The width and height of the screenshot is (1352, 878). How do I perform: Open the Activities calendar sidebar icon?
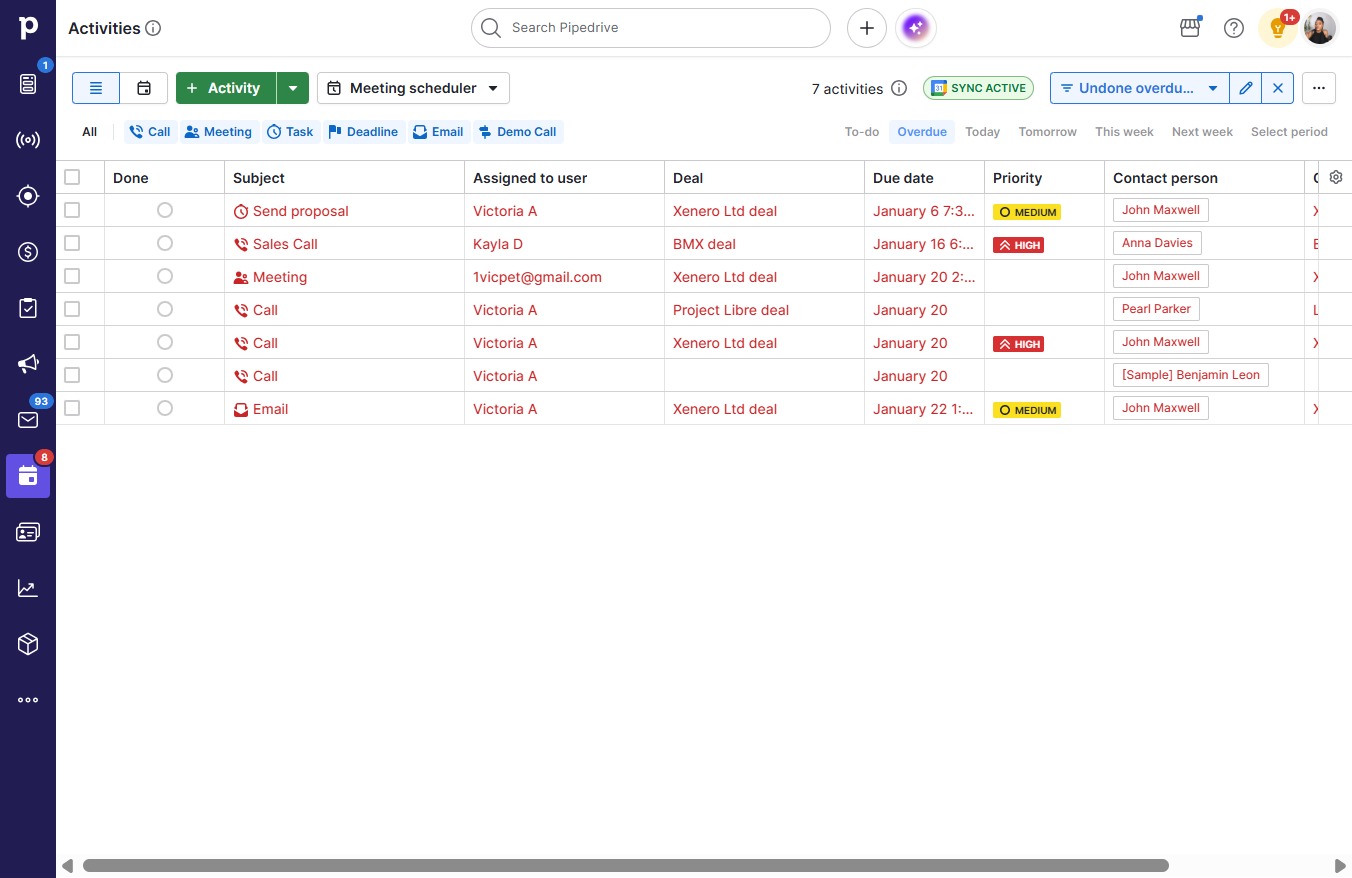(28, 476)
